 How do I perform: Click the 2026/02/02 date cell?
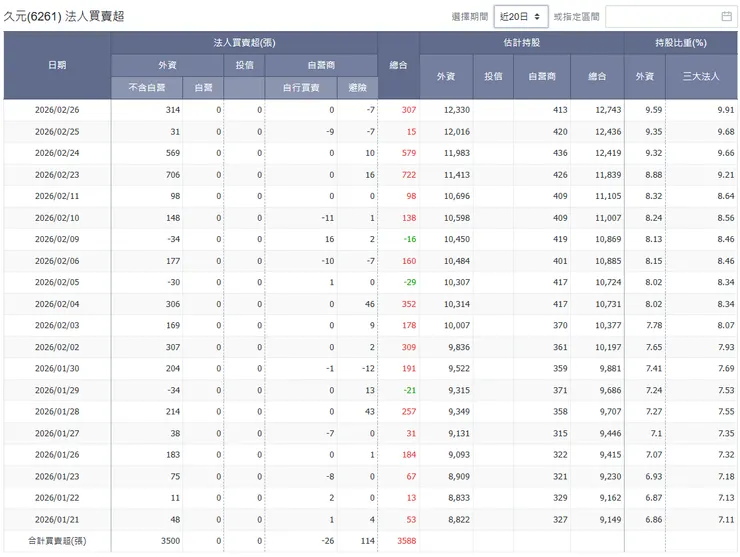(57, 347)
